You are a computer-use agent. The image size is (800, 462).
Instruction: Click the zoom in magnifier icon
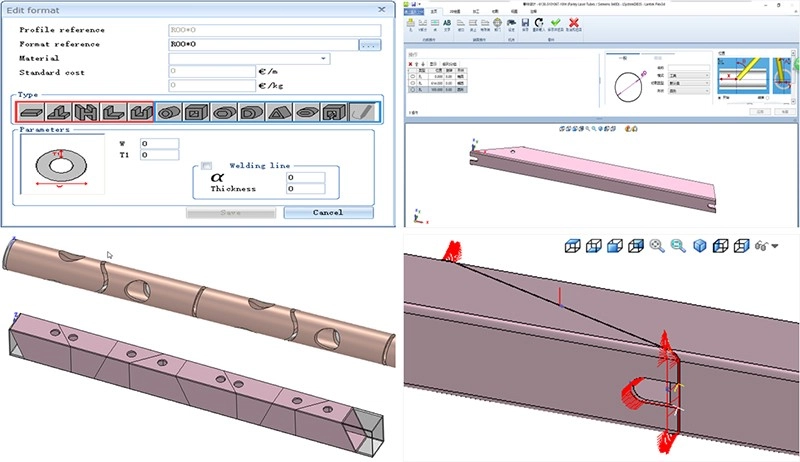coord(657,245)
